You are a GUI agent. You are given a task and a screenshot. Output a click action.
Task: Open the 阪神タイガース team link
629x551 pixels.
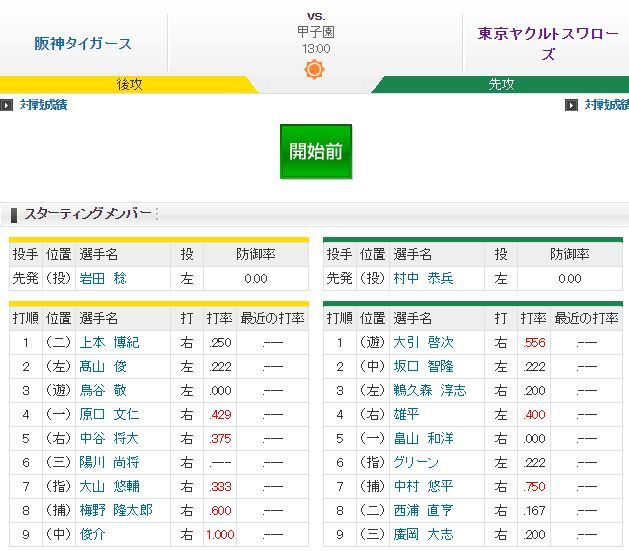[x=83, y=44]
